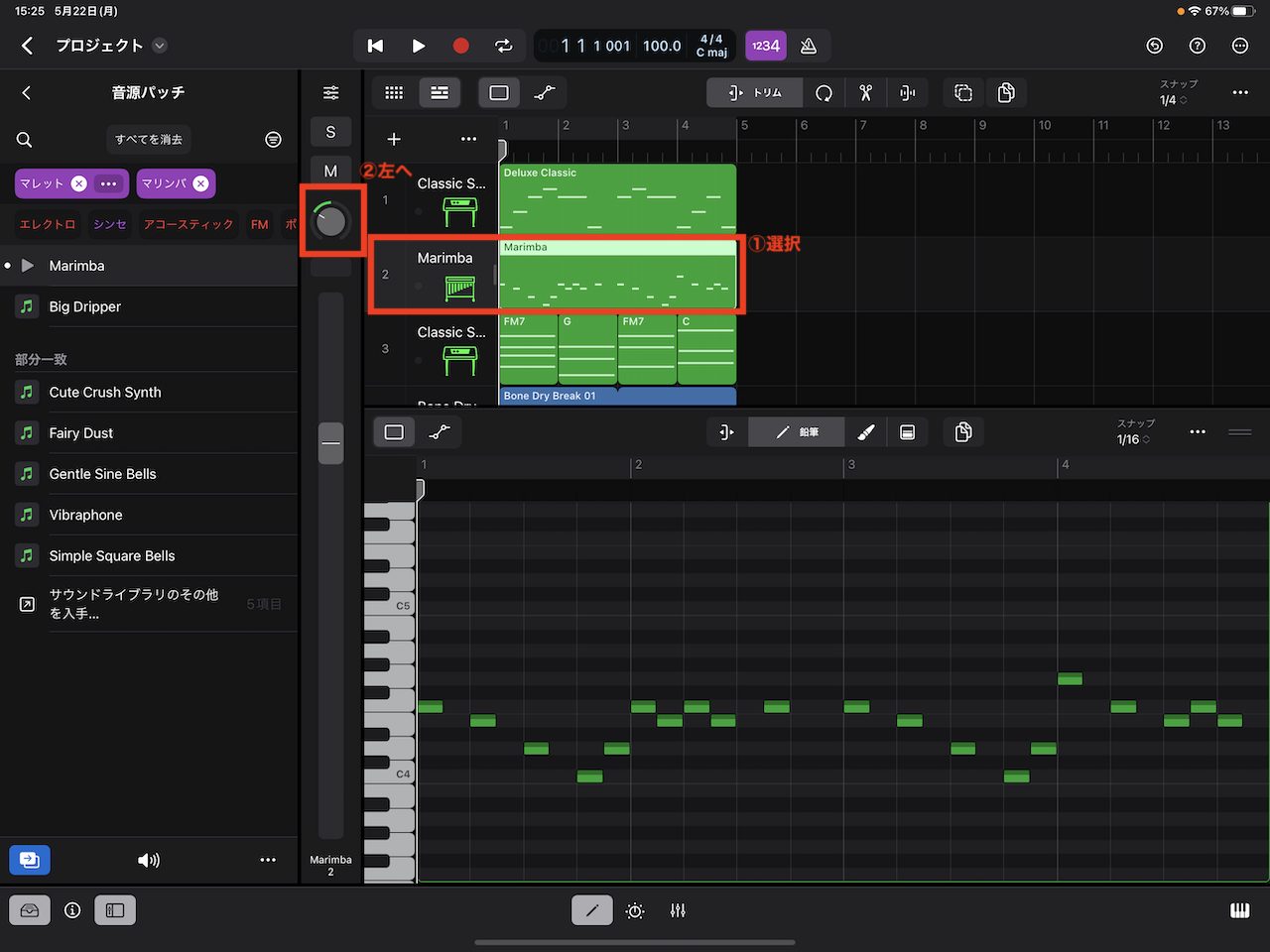
Task: Open the browser bottom more options
Action: [x=268, y=860]
